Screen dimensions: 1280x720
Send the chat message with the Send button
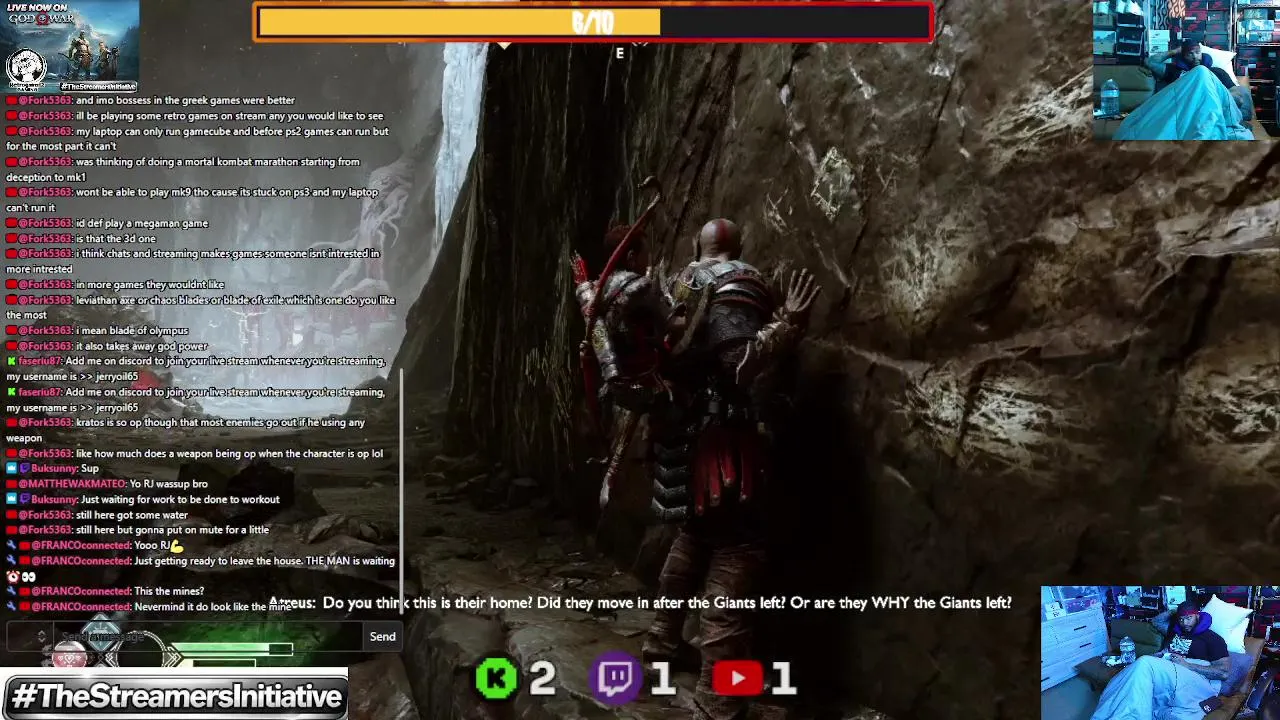point(382,637)
